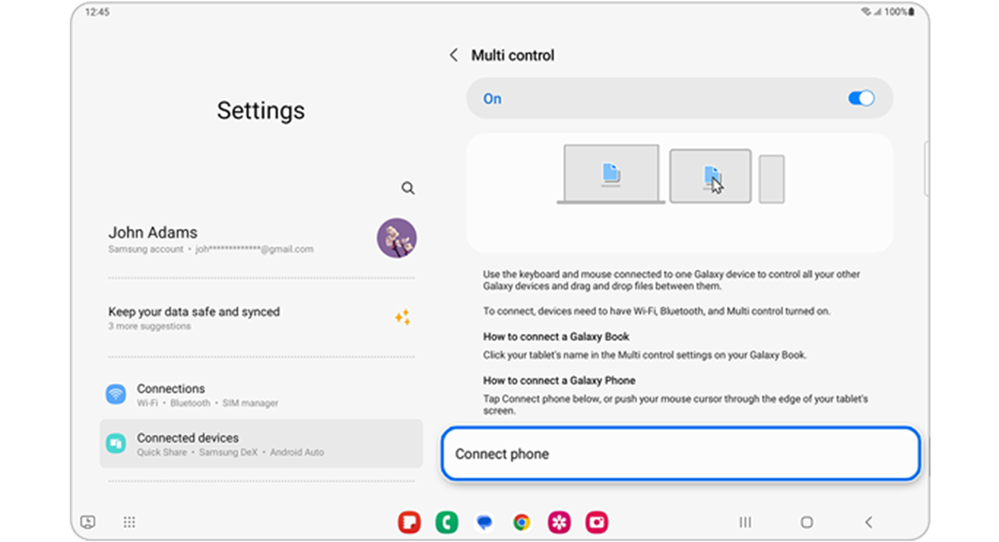
Task: Turn off the Multi control switch
Action: coord(861,98)
